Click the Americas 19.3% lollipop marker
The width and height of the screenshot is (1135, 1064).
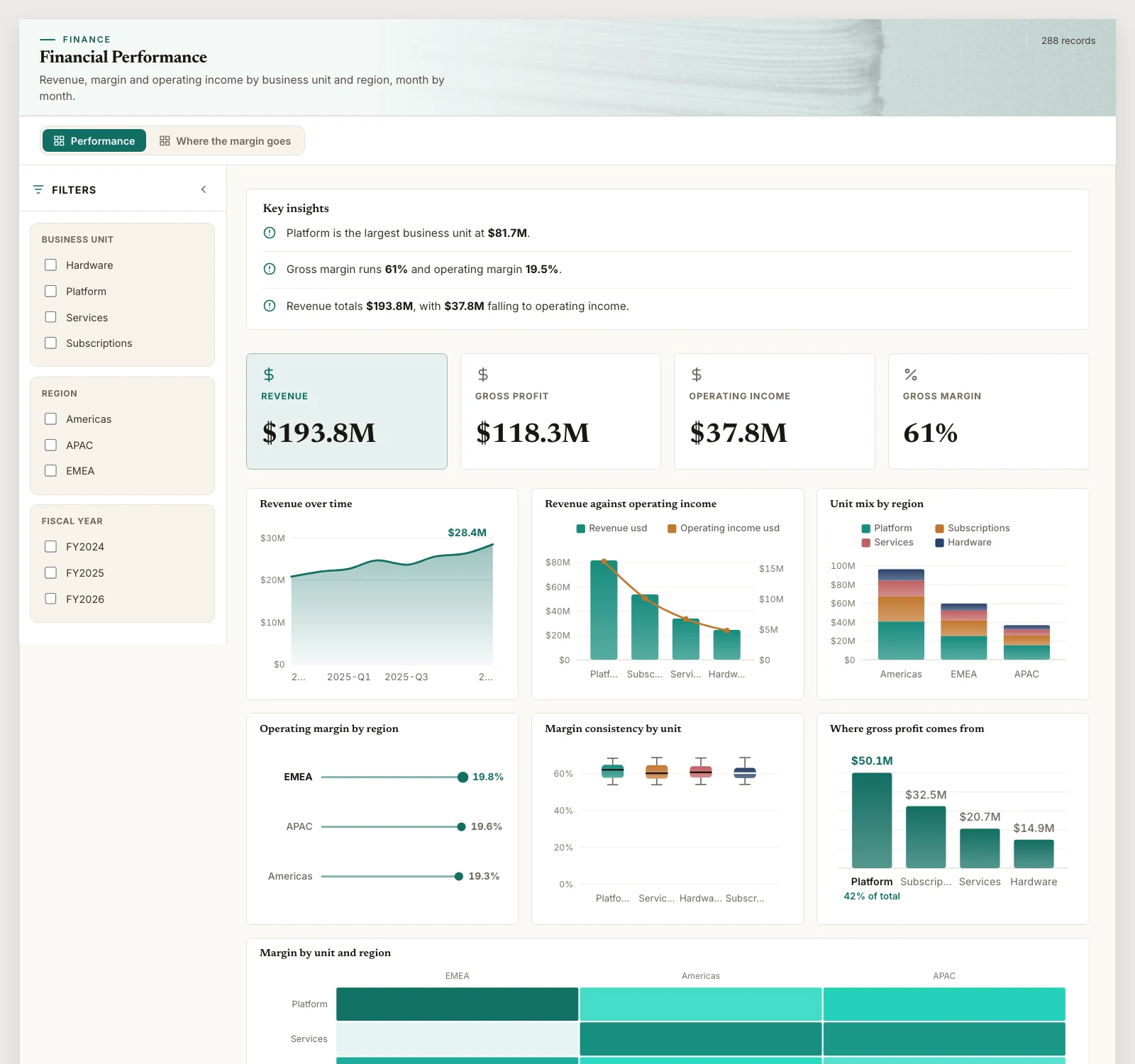pyautogui.click(x=459, y=876)
